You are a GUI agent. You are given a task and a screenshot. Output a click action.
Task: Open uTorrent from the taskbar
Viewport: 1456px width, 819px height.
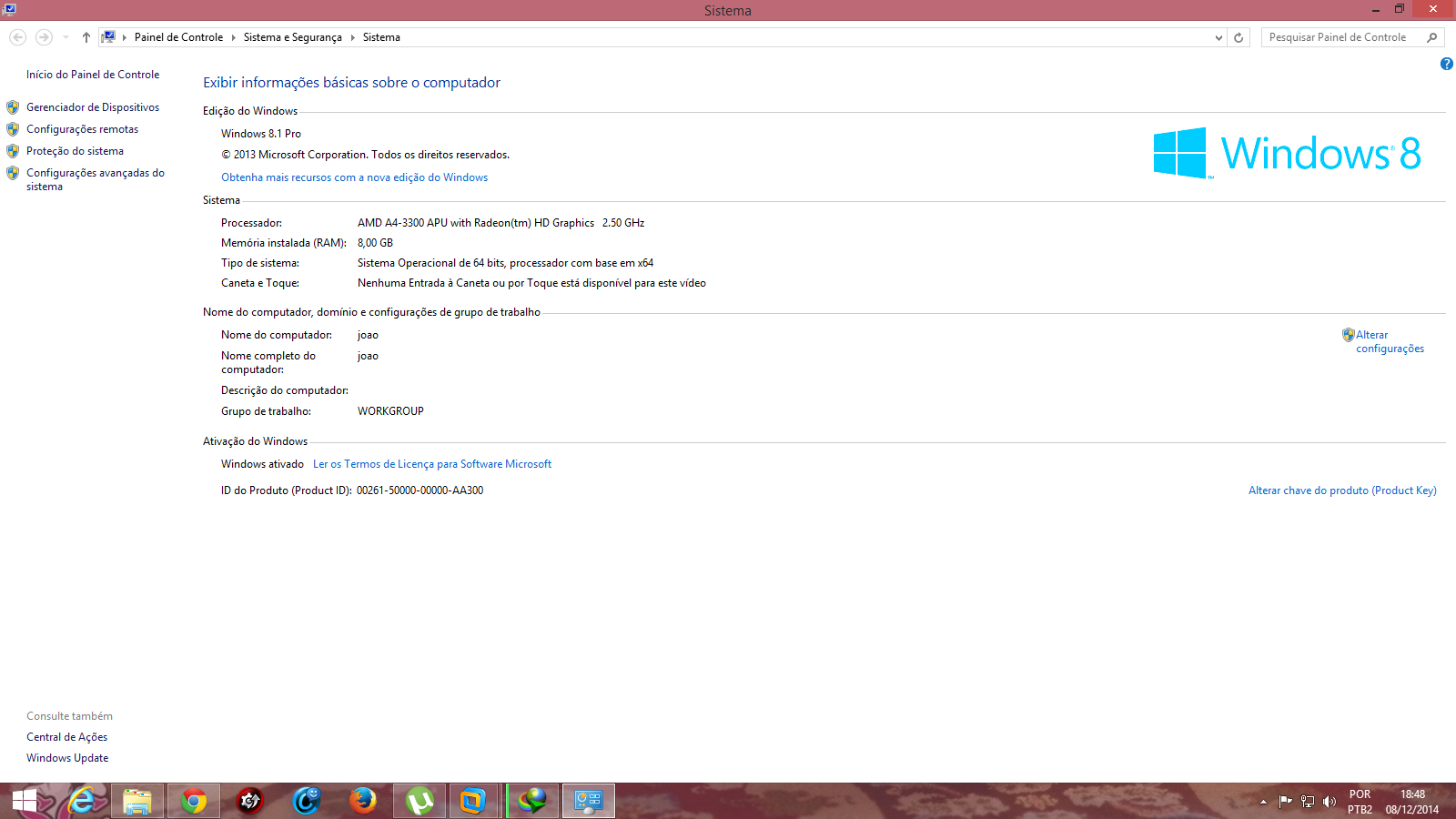click(420, 801)
